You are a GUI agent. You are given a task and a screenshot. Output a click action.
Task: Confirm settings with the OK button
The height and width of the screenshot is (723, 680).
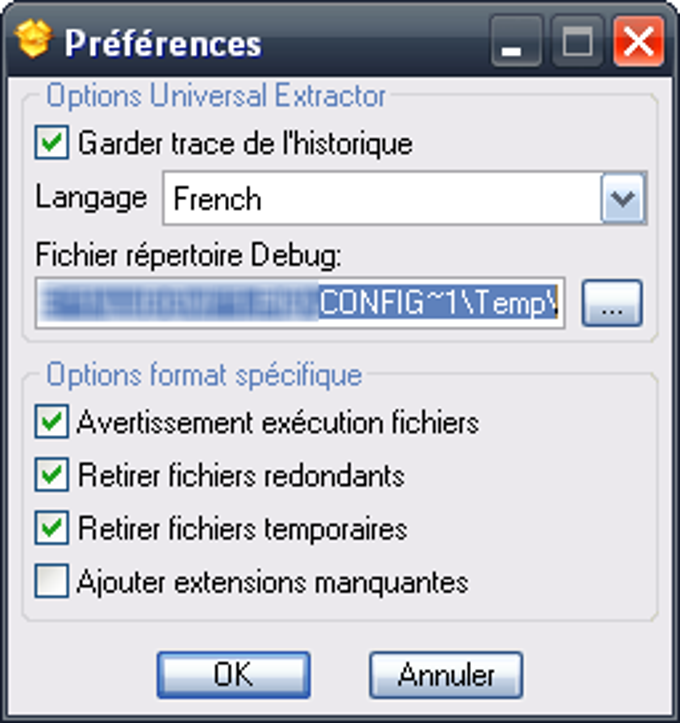[x=233, y=675]
